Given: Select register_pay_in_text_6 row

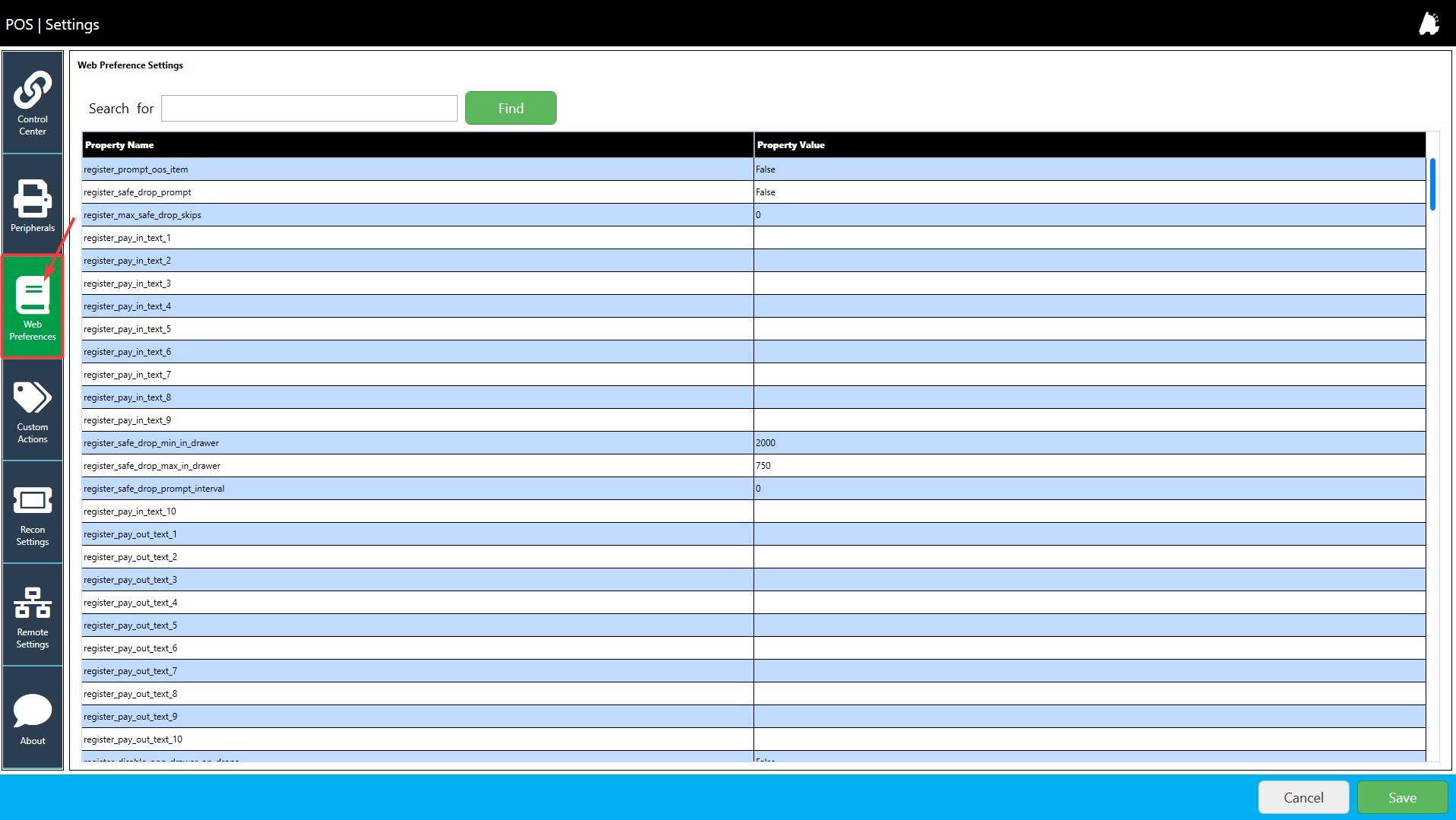Looking at the screenshot, I should [753, 352].
